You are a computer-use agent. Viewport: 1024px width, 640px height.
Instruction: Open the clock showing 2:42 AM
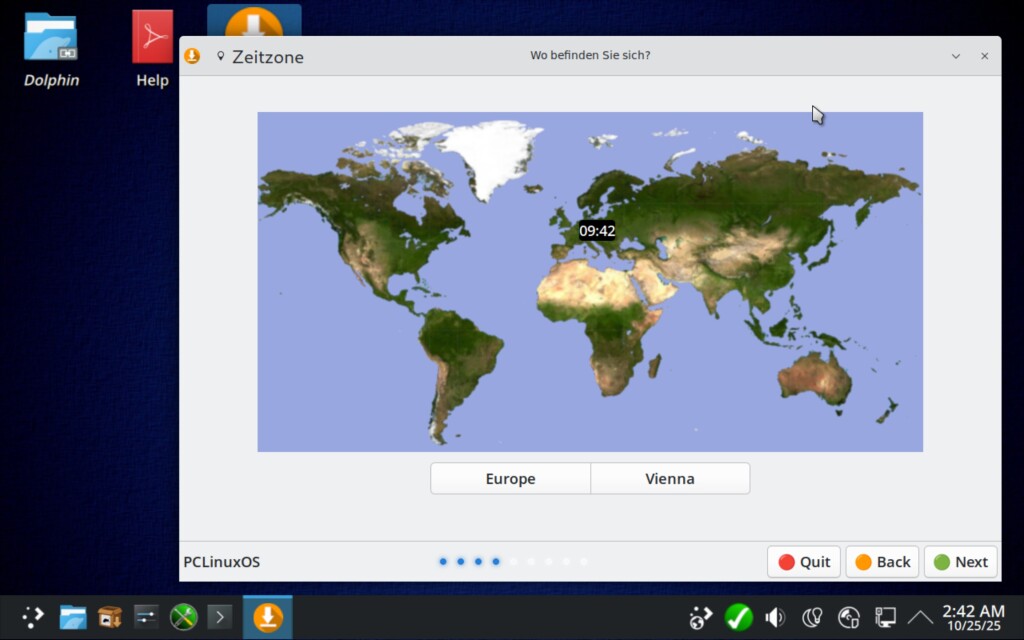click(x=973, y=617)
